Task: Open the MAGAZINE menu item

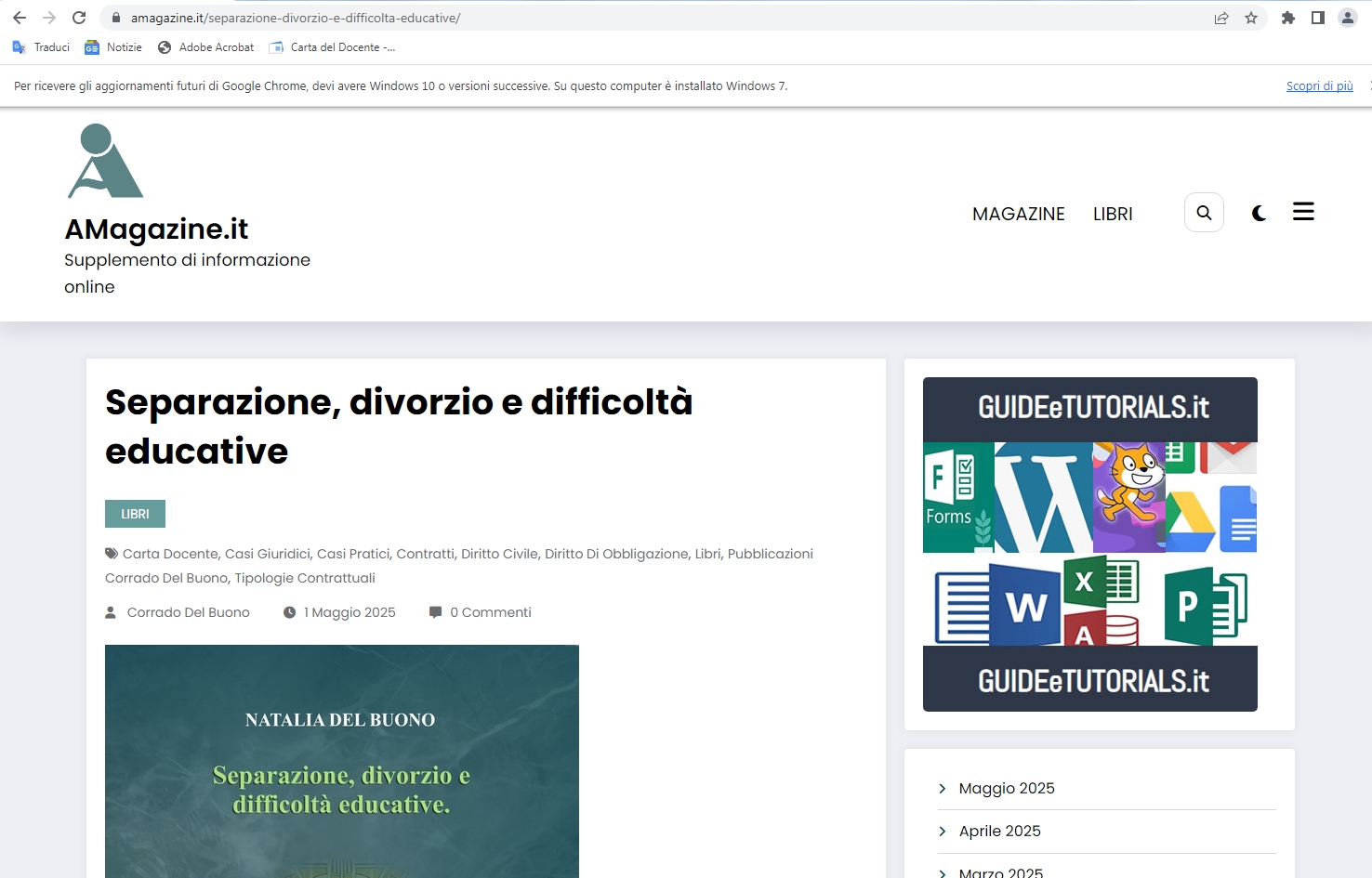Action: (x=1018, y=214)
